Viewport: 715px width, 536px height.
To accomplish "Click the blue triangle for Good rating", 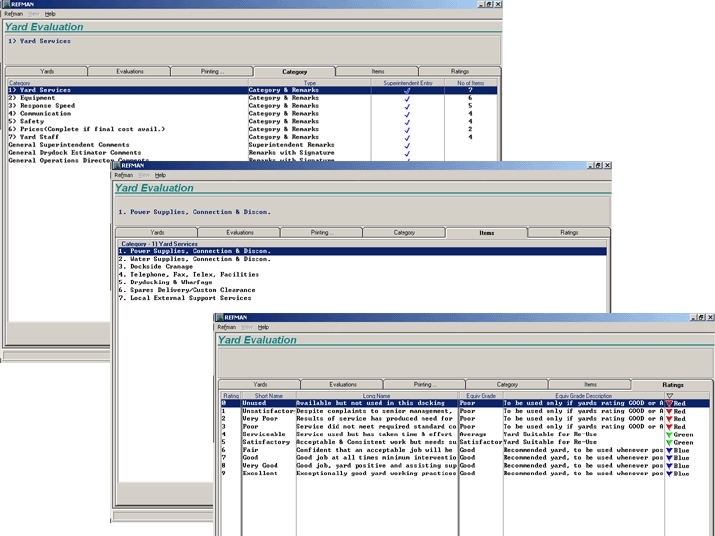I will [669, 458].
